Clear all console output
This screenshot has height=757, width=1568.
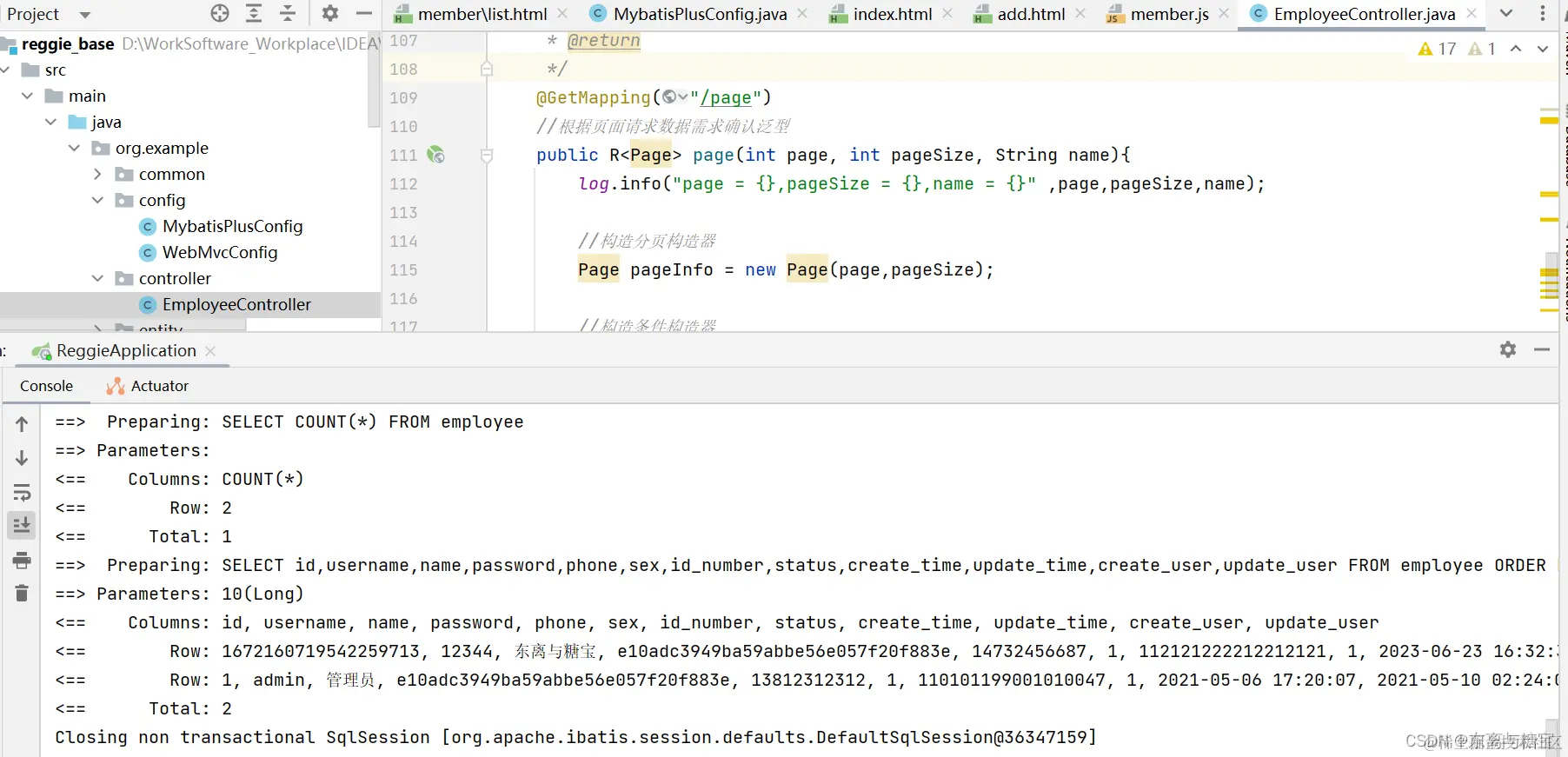tap(22, 594)
